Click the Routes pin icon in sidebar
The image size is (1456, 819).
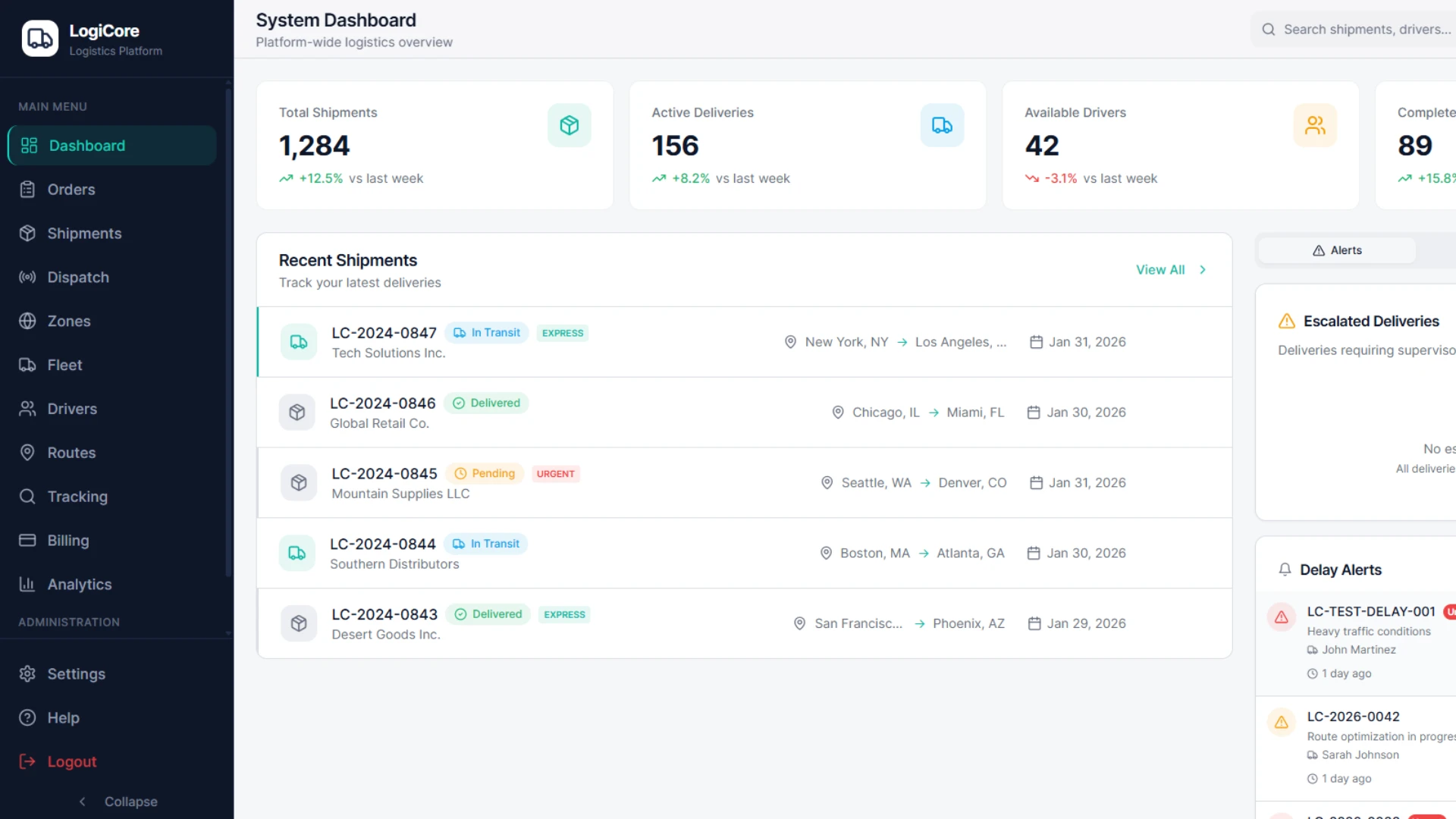(27, 453)
